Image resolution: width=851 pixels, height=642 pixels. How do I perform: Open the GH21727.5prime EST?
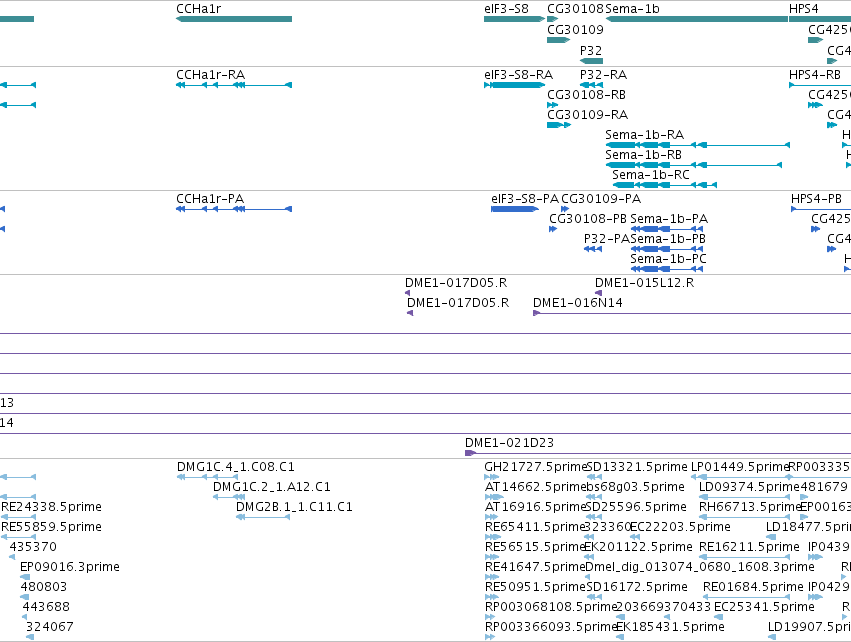(491, 477)
